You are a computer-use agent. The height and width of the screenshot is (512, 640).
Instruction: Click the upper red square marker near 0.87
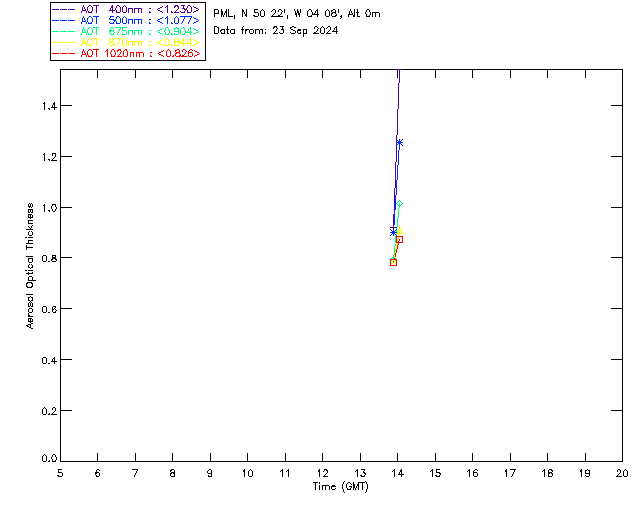tap(400, 240)
